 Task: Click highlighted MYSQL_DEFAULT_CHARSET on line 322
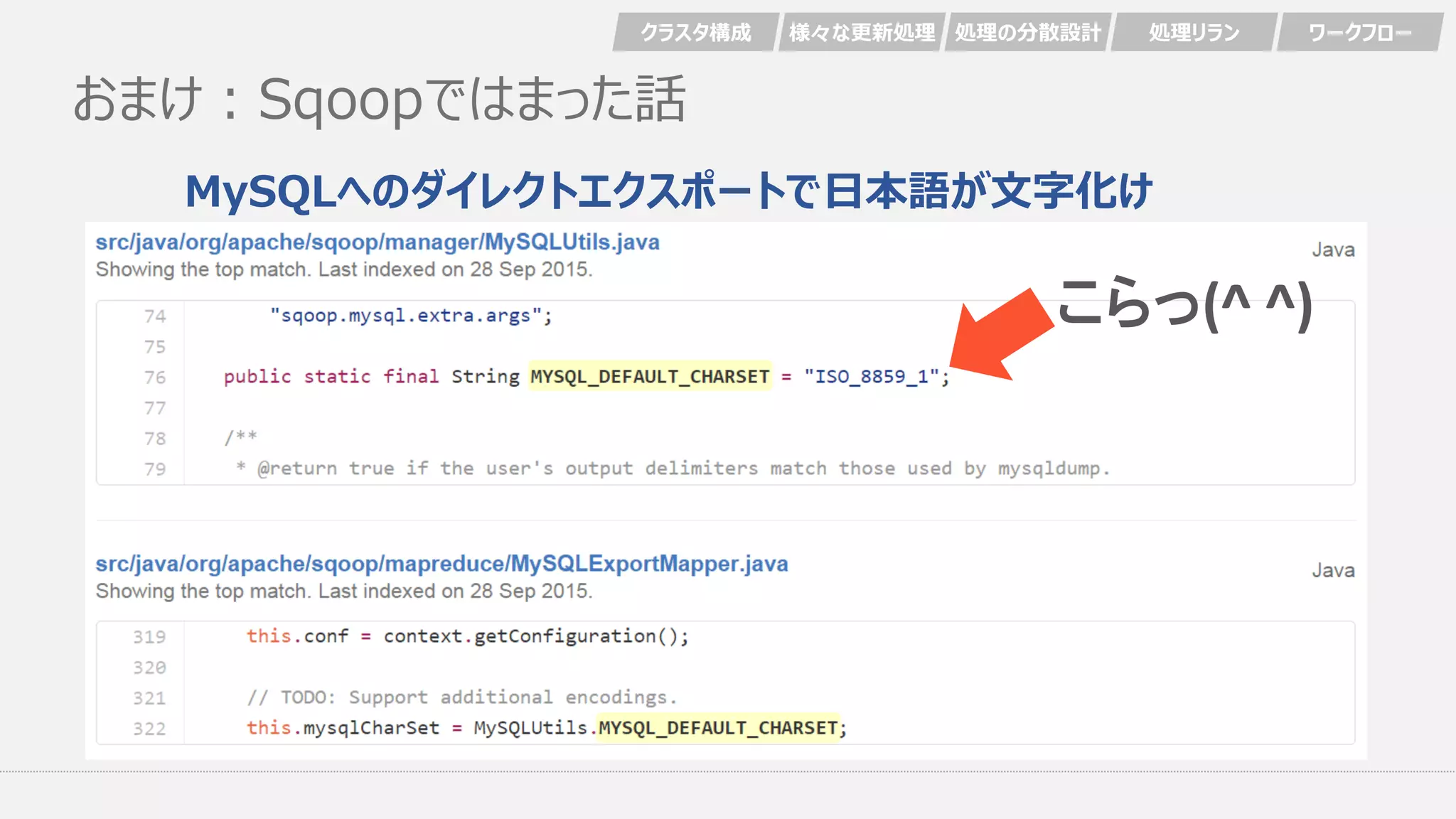tap(718, 728)
